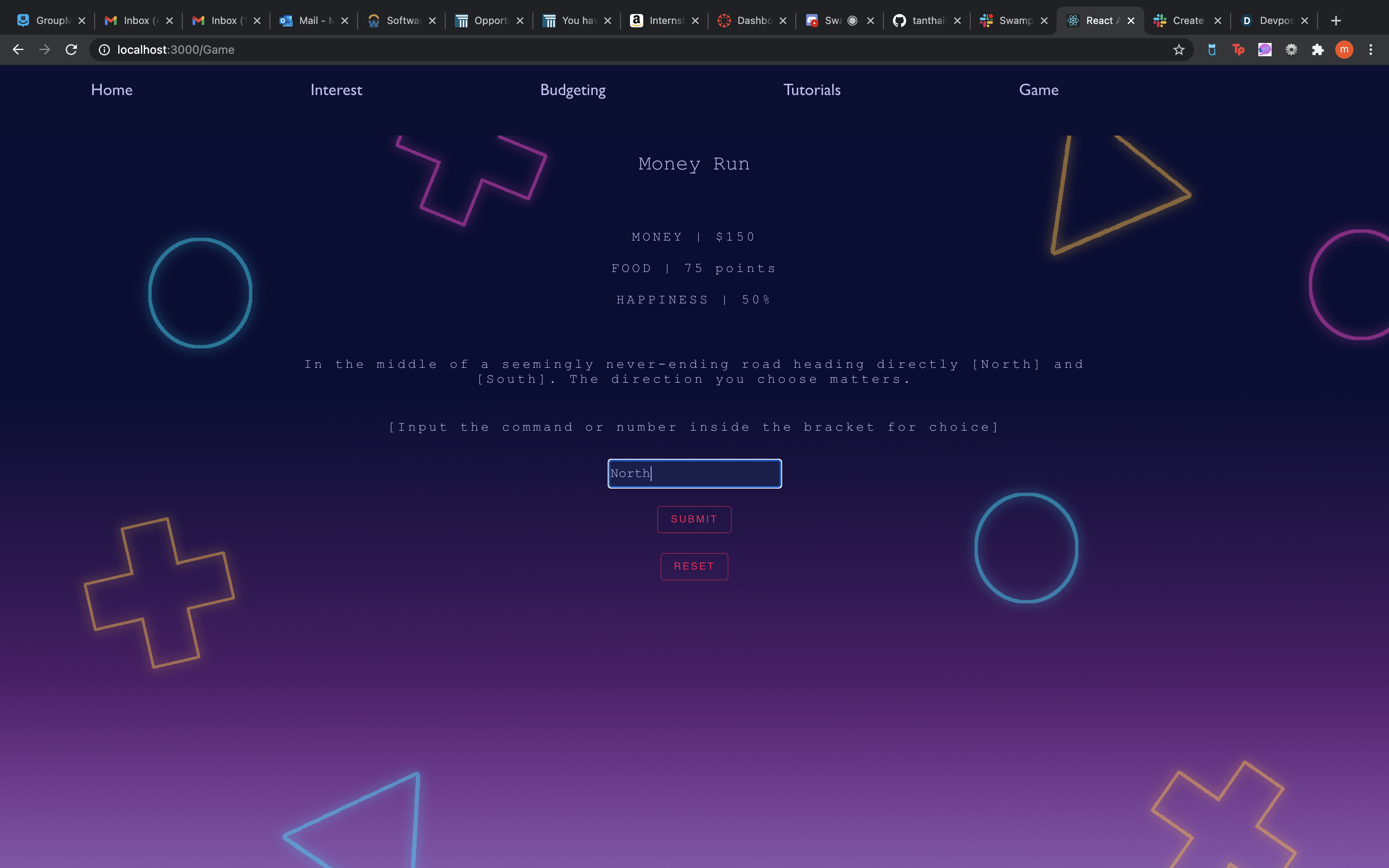Go to Budgeting page
Viewport: 1389px width, 868px height.
[572, 90]
